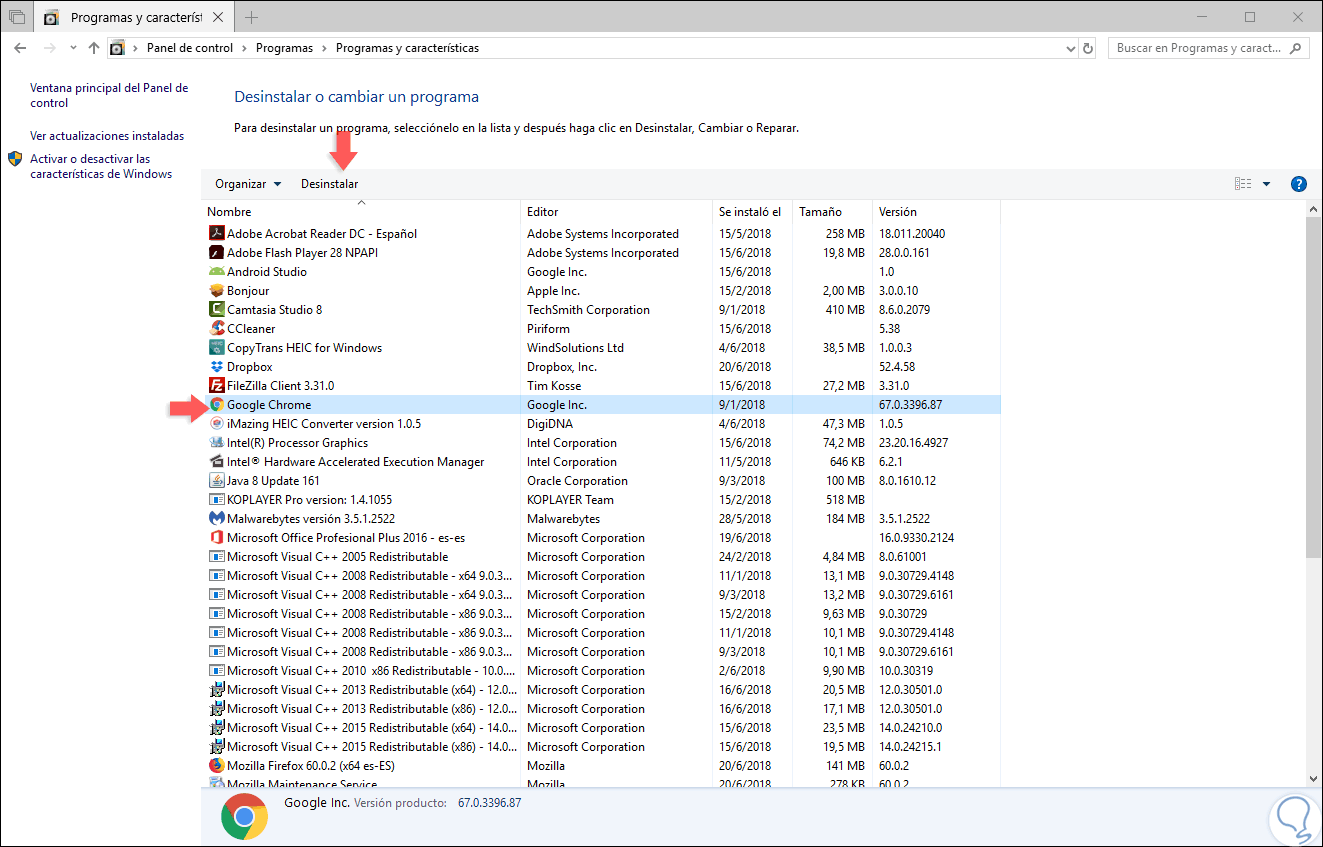1323x847 pixels.
Task: Navigate back with the back arrow
Action: [x=20, y=48]
